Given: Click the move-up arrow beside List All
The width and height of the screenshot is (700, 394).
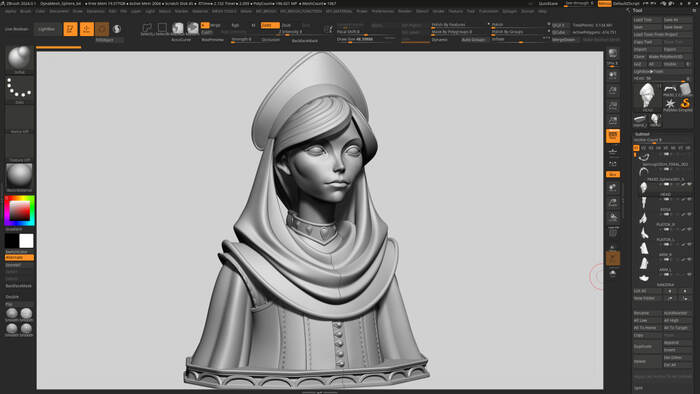Looking at the screenshot, I should (670, 291).
